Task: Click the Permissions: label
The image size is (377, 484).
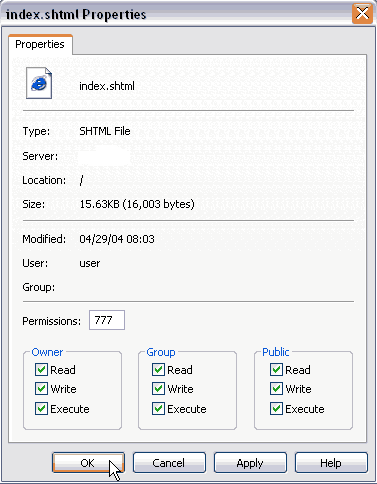Action: coord(51,321)
